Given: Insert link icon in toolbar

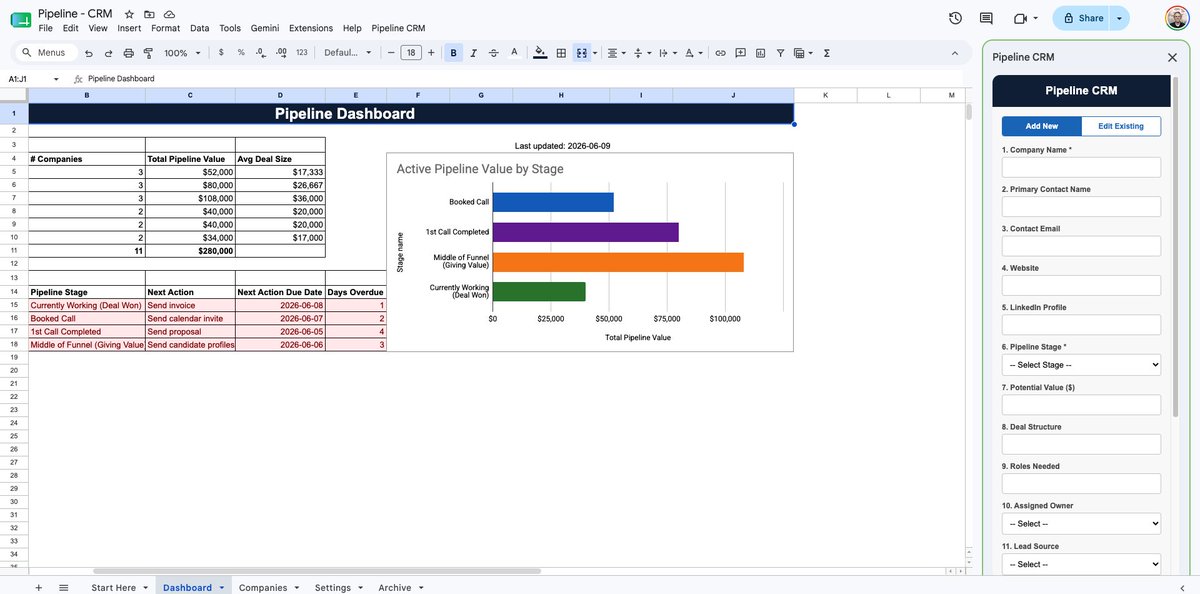Looking at the screenshot, I should point(720,52).
